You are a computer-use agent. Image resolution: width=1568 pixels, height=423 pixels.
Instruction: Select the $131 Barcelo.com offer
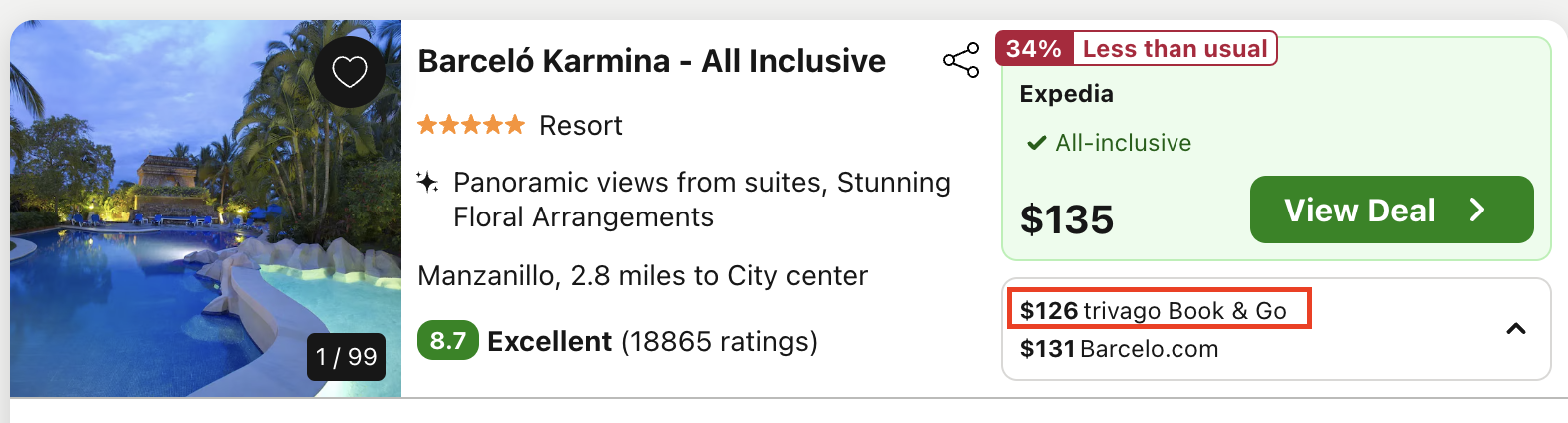1119,349
